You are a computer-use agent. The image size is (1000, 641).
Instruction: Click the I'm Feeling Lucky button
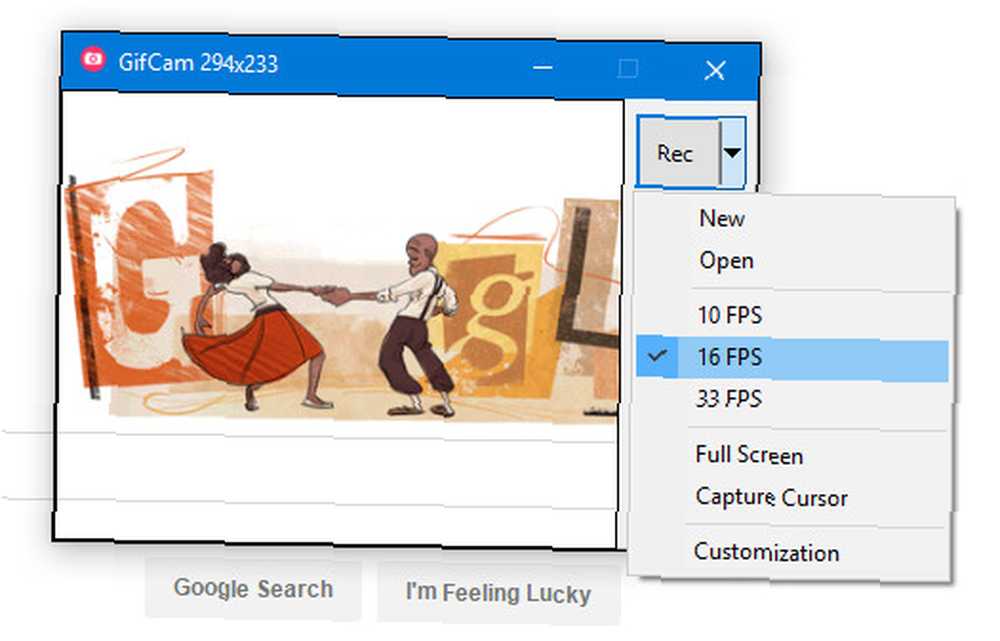tap(498, 593)
